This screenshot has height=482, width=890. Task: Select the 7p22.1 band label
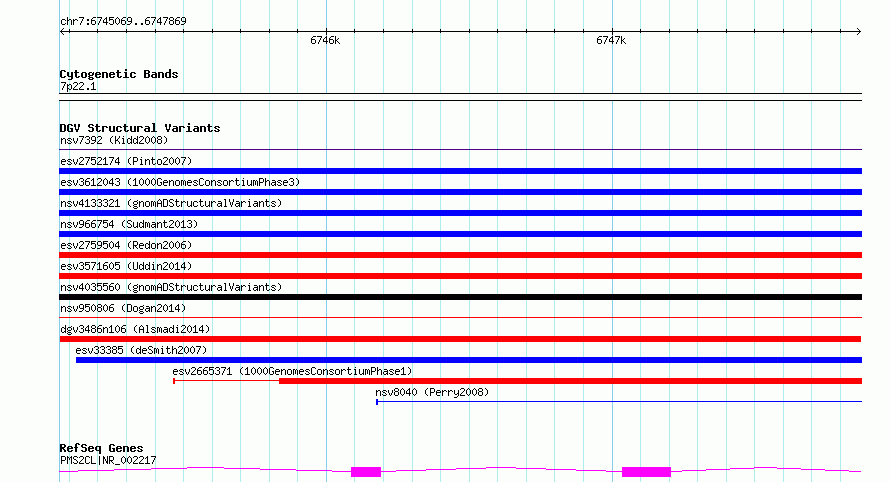coord(78,86)
